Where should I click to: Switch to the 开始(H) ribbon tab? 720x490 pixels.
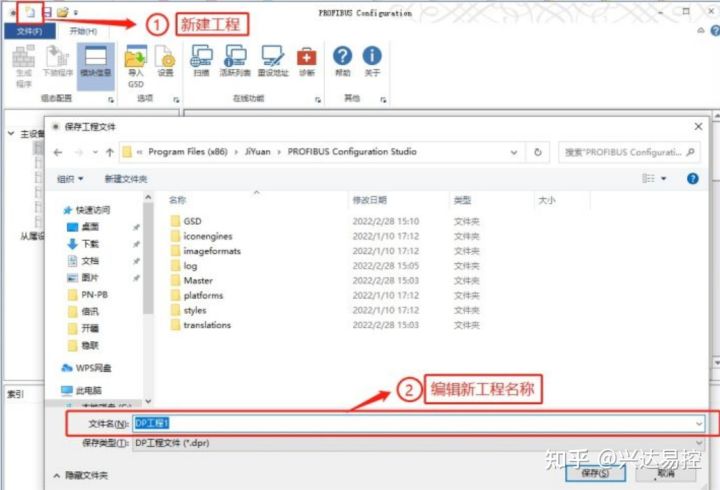[83, 31]
